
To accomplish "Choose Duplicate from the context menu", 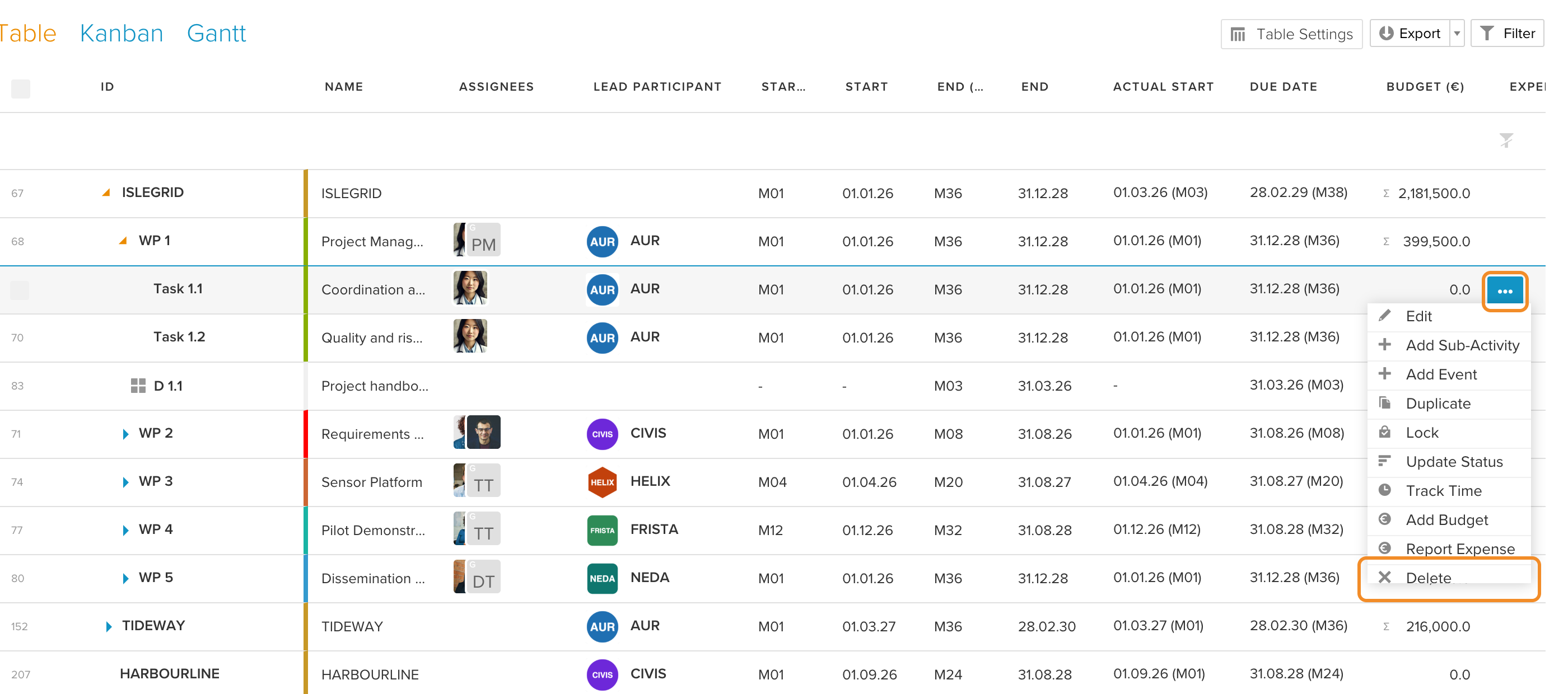I will coord(1448,404).
